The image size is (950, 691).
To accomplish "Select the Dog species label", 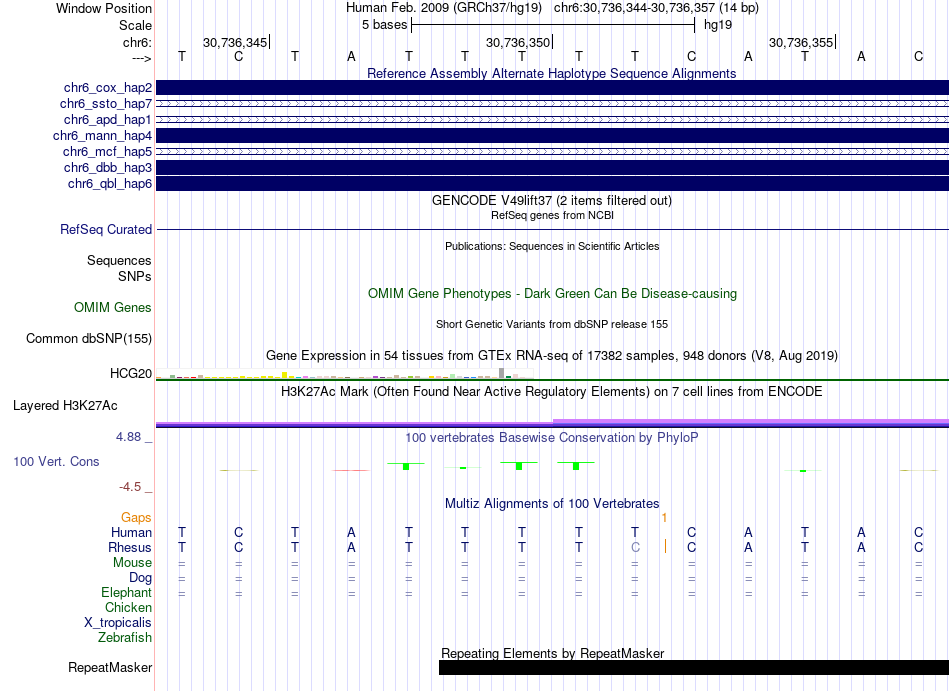I will tap(140, 578).
